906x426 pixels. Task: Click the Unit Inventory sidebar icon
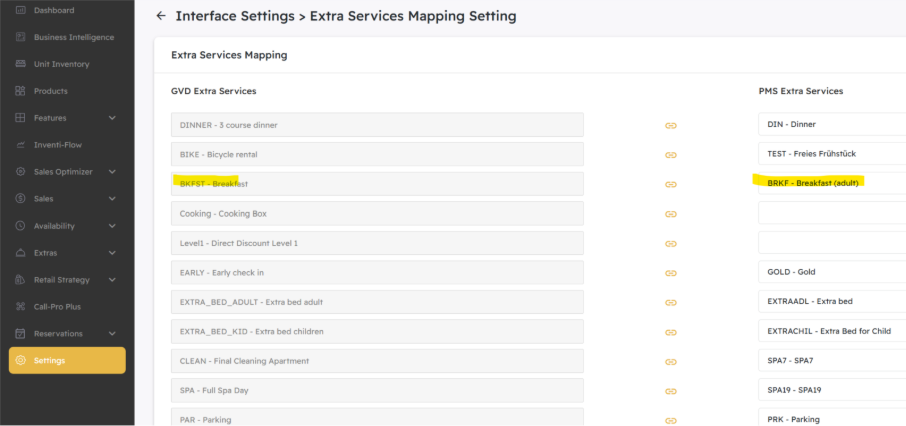[x=20, y=64]
